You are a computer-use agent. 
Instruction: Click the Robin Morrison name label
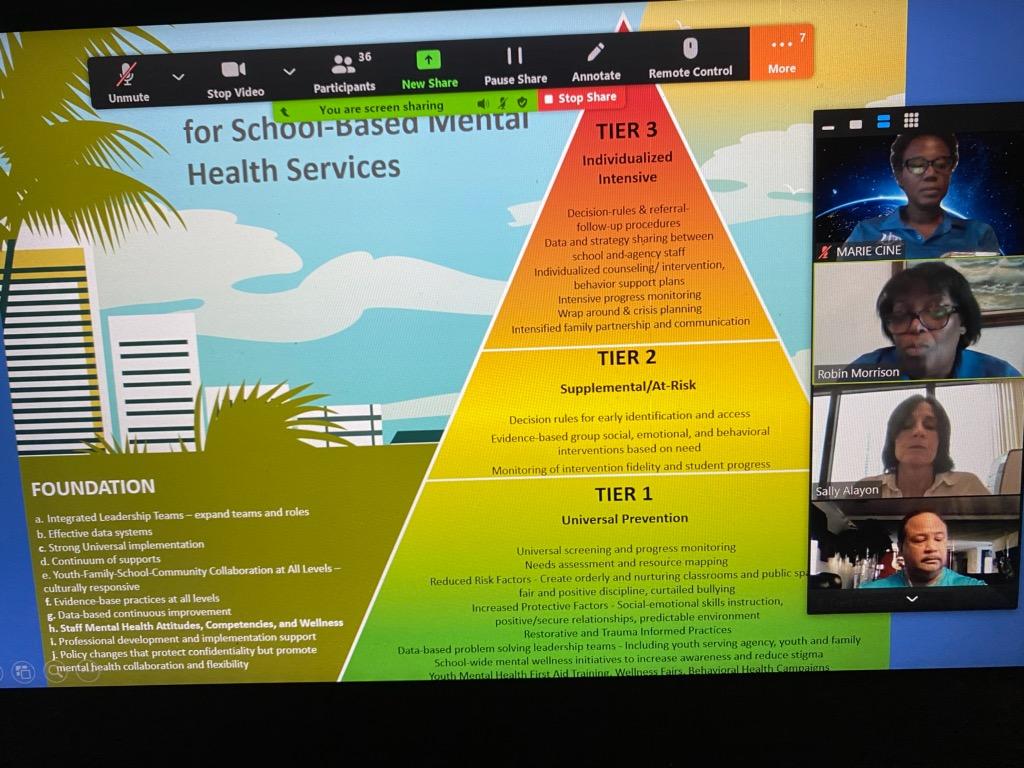858,373
